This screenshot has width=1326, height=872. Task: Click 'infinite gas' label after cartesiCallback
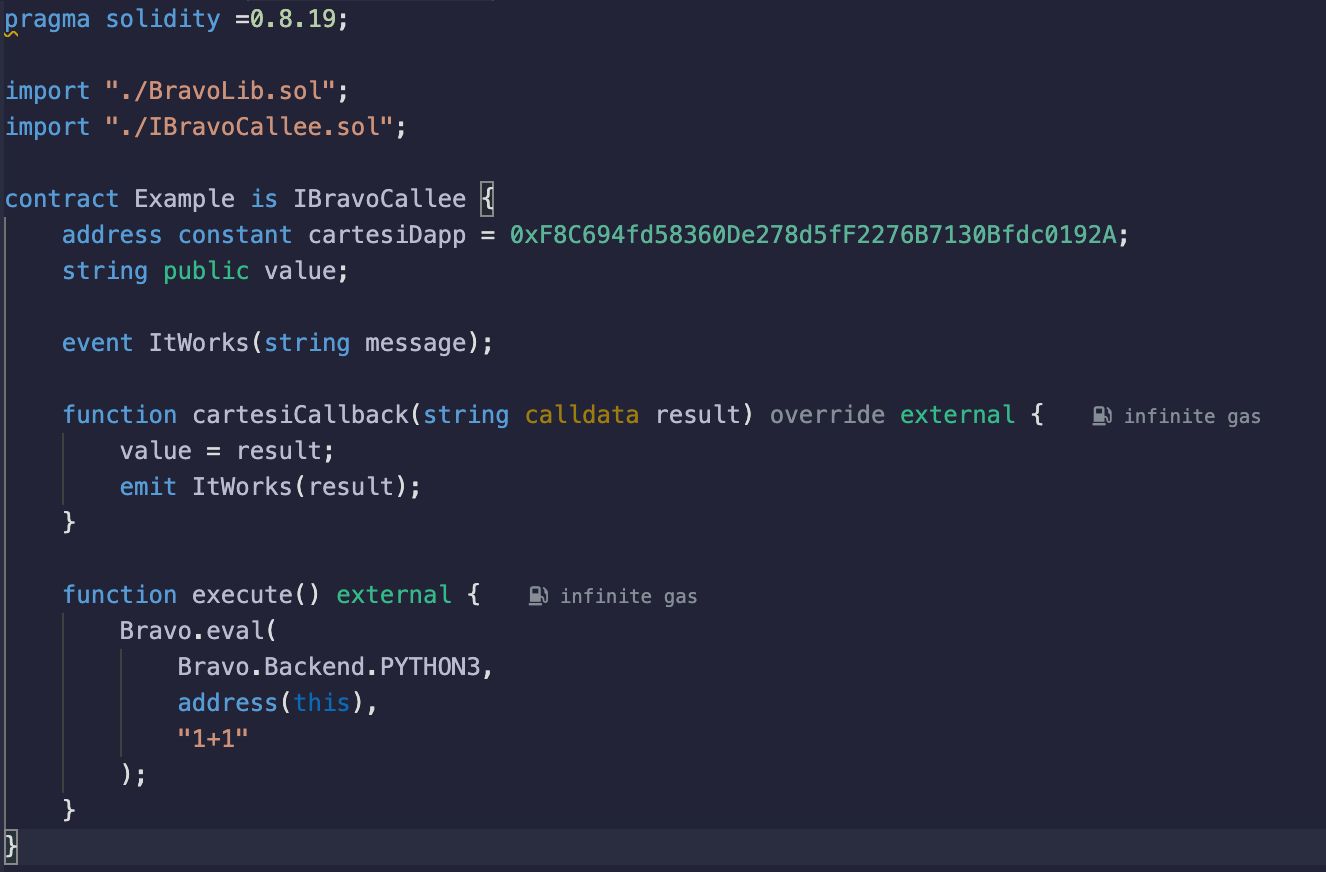coord(1192,416)
